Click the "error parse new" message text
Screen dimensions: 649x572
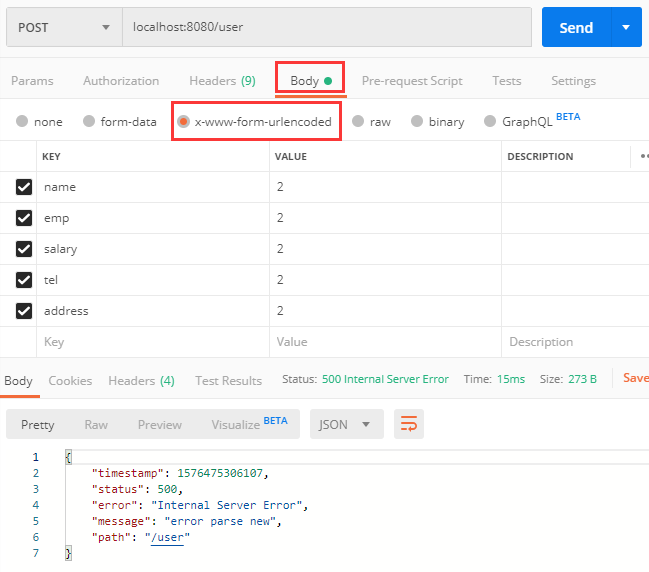[220, 521]
